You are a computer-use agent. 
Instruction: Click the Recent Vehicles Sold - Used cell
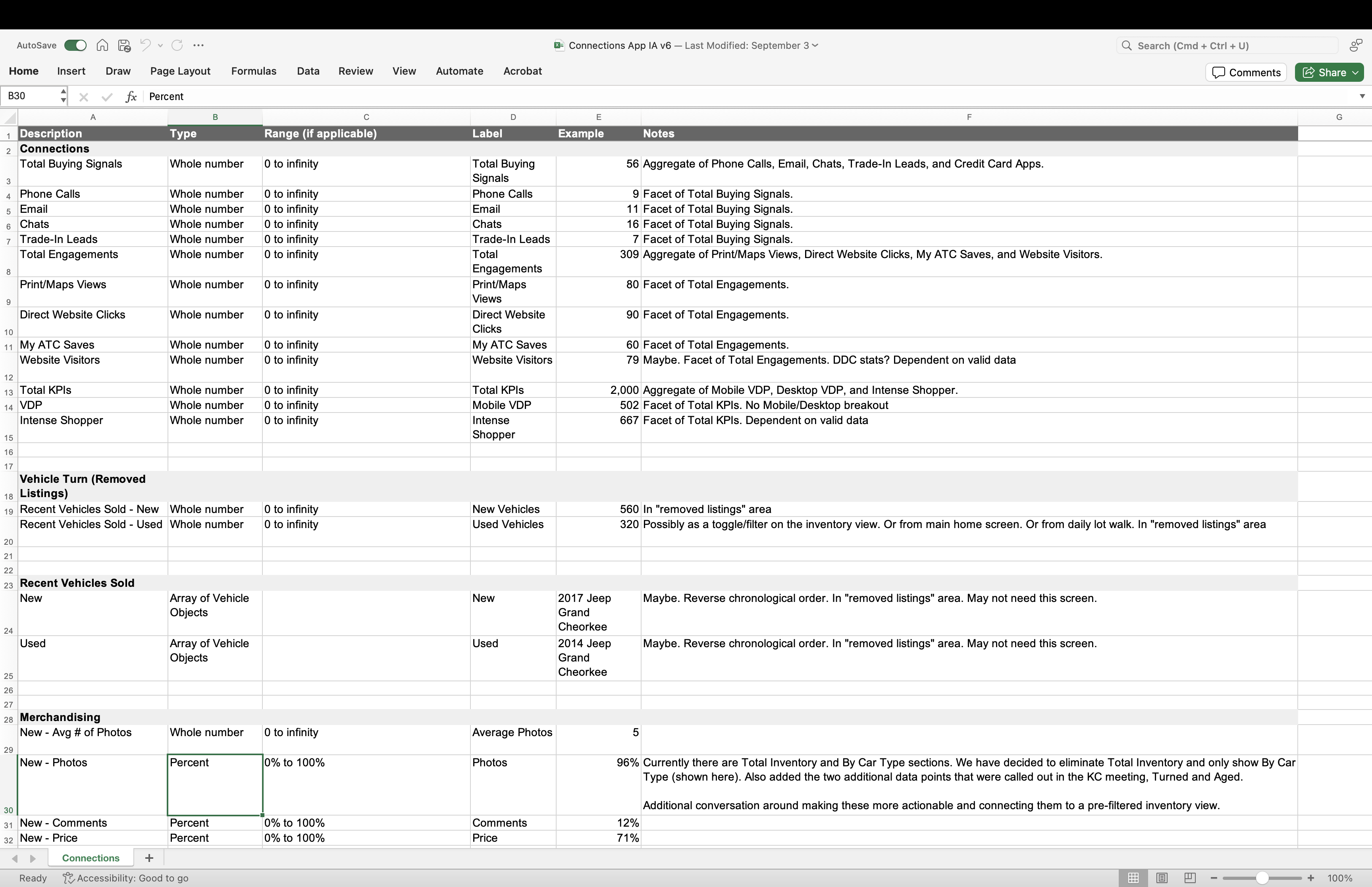(x=92, y=532)
